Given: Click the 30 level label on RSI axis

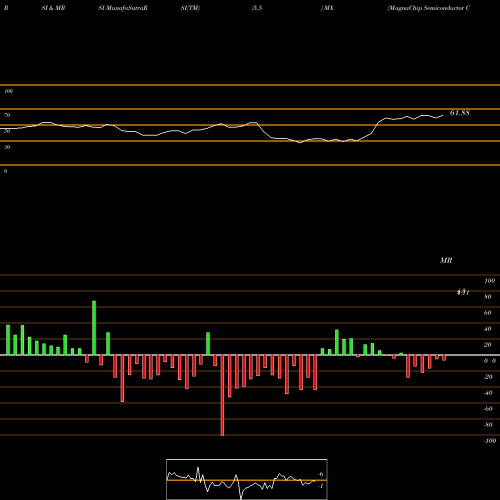Looking at the screenshot, I should [x=7, y=147].
